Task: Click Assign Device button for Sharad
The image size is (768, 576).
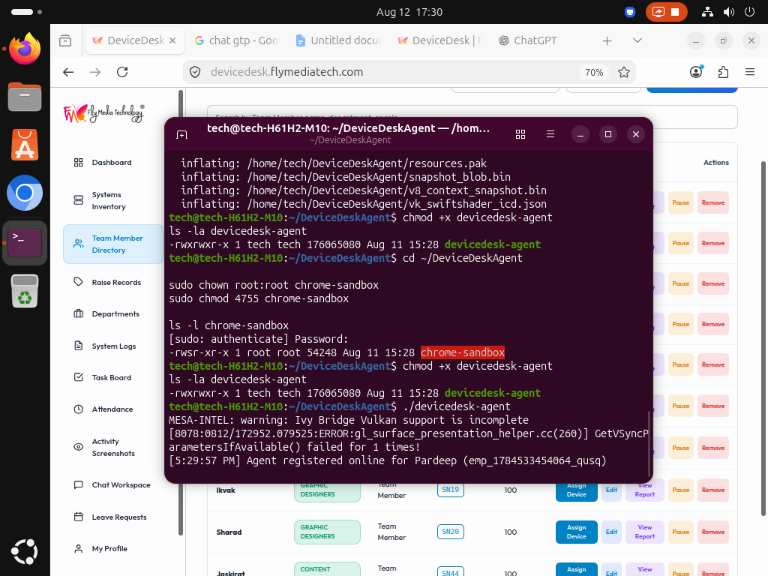Action: coord(576,532)
